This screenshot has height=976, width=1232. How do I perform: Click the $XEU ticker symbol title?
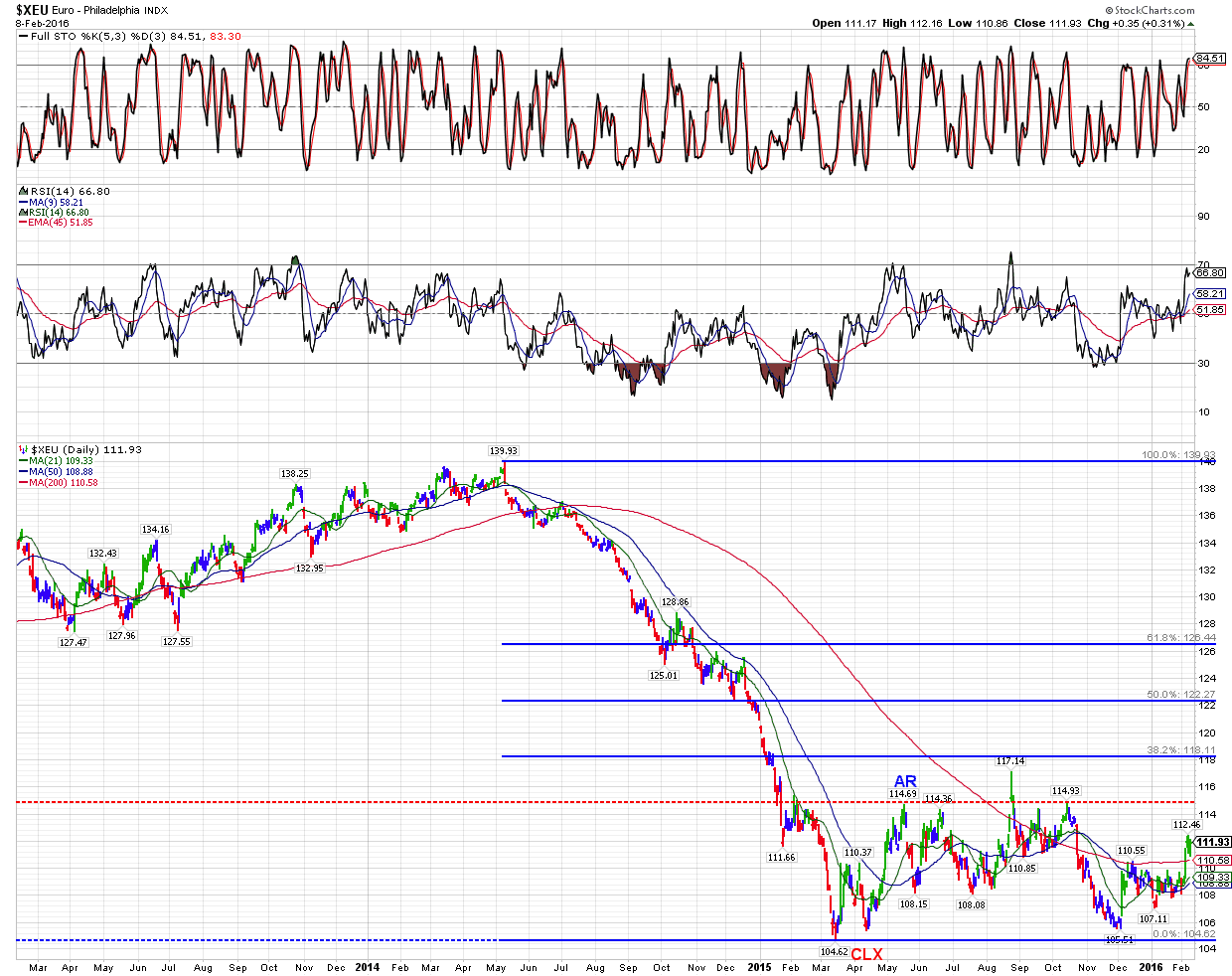coord(31,9)
